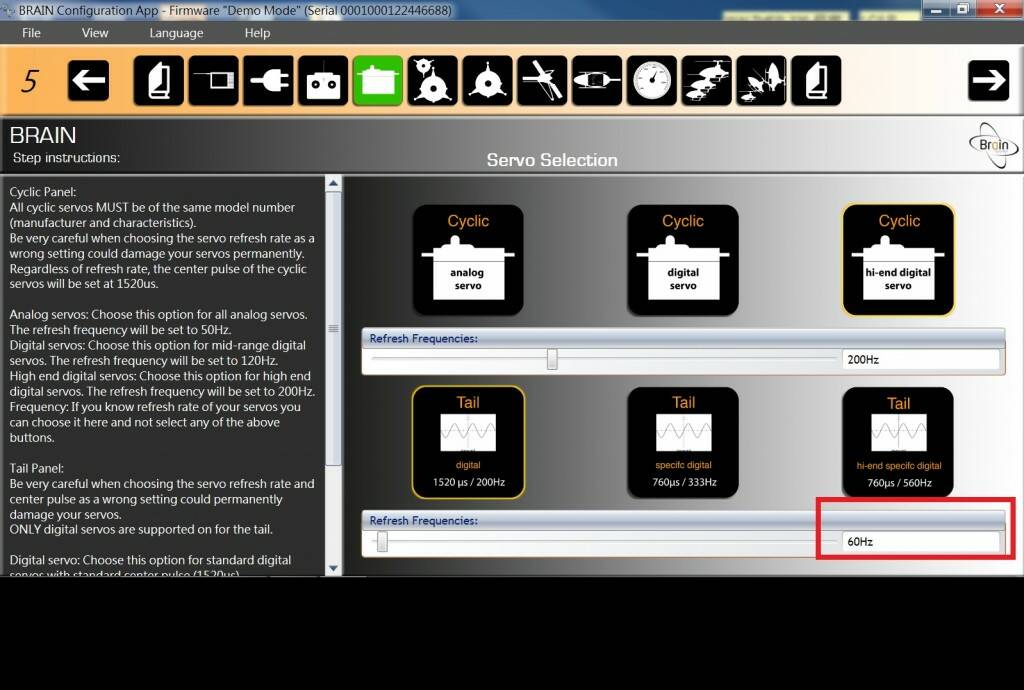Click instructions panel scroll up arrow

point(333,183)
